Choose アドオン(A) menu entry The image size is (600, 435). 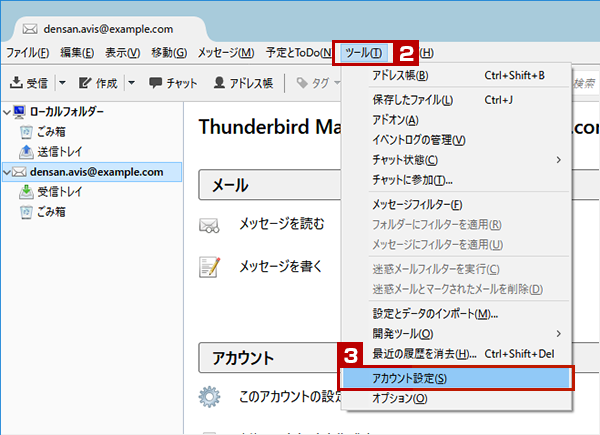click(456, 120)
